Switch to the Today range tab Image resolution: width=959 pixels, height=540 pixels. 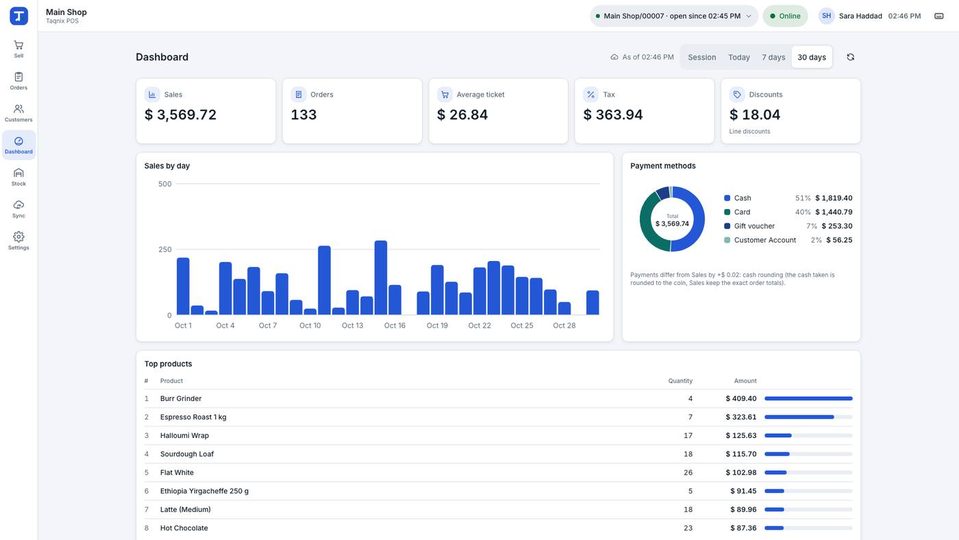(739, 57)
